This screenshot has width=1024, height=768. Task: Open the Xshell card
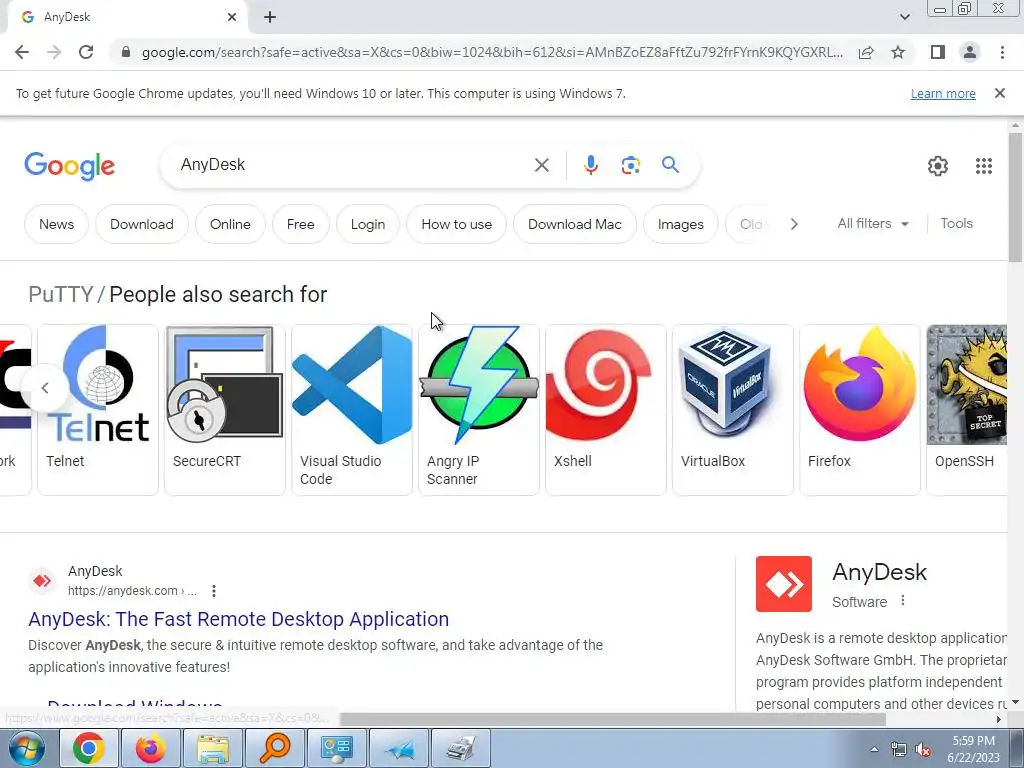click(x=606, y=409)
